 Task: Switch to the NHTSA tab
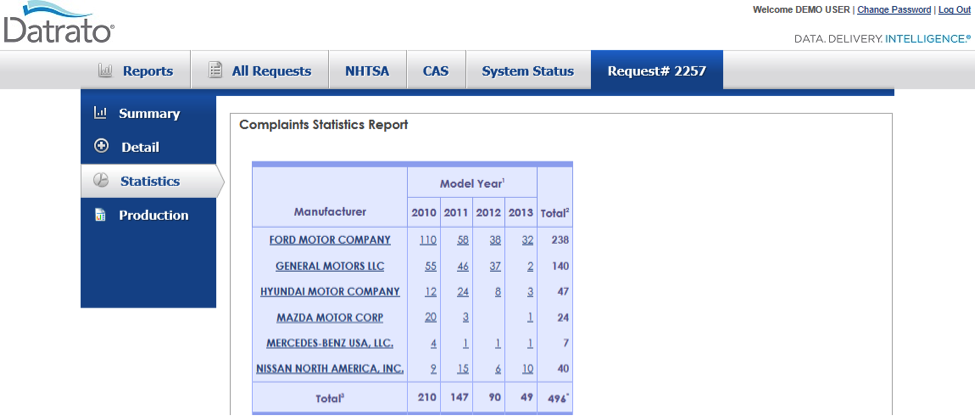pos(367,71)
